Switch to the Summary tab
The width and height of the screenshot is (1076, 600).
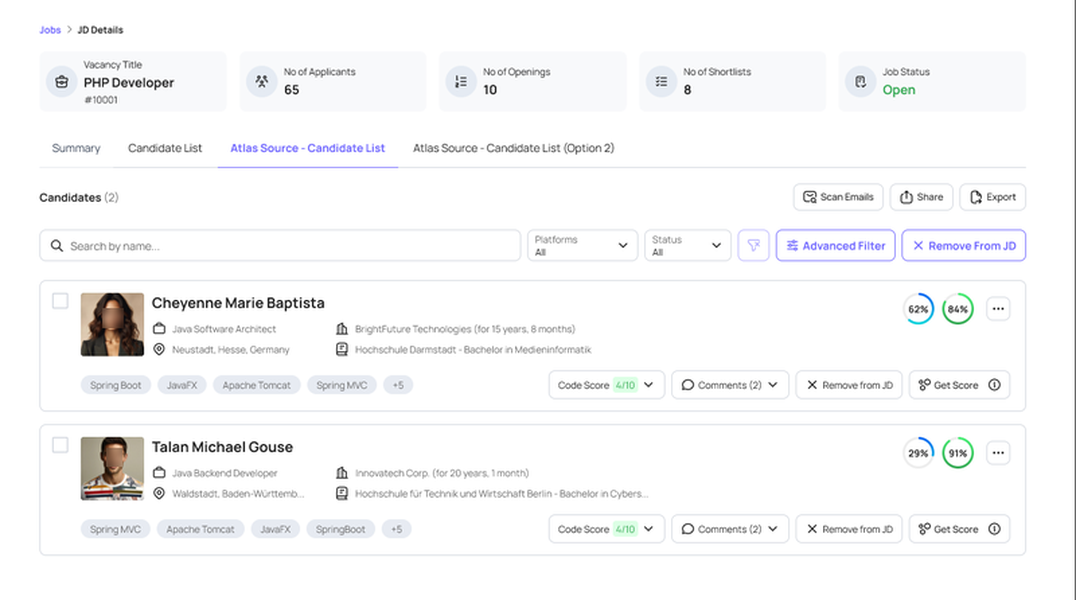pyautogui.click(x=76, y=148)
